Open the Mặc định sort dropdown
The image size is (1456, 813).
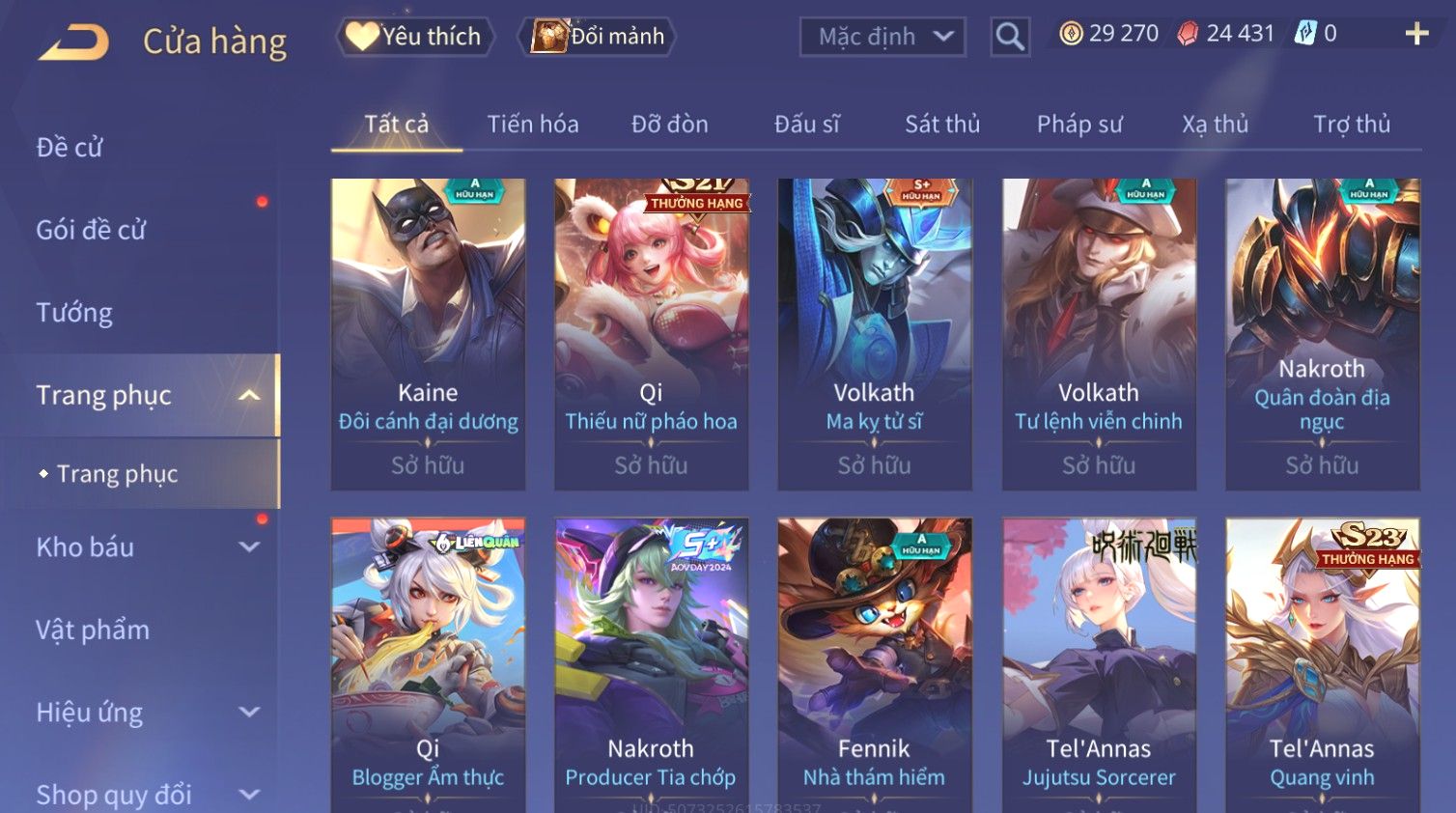tap(882, 37)
